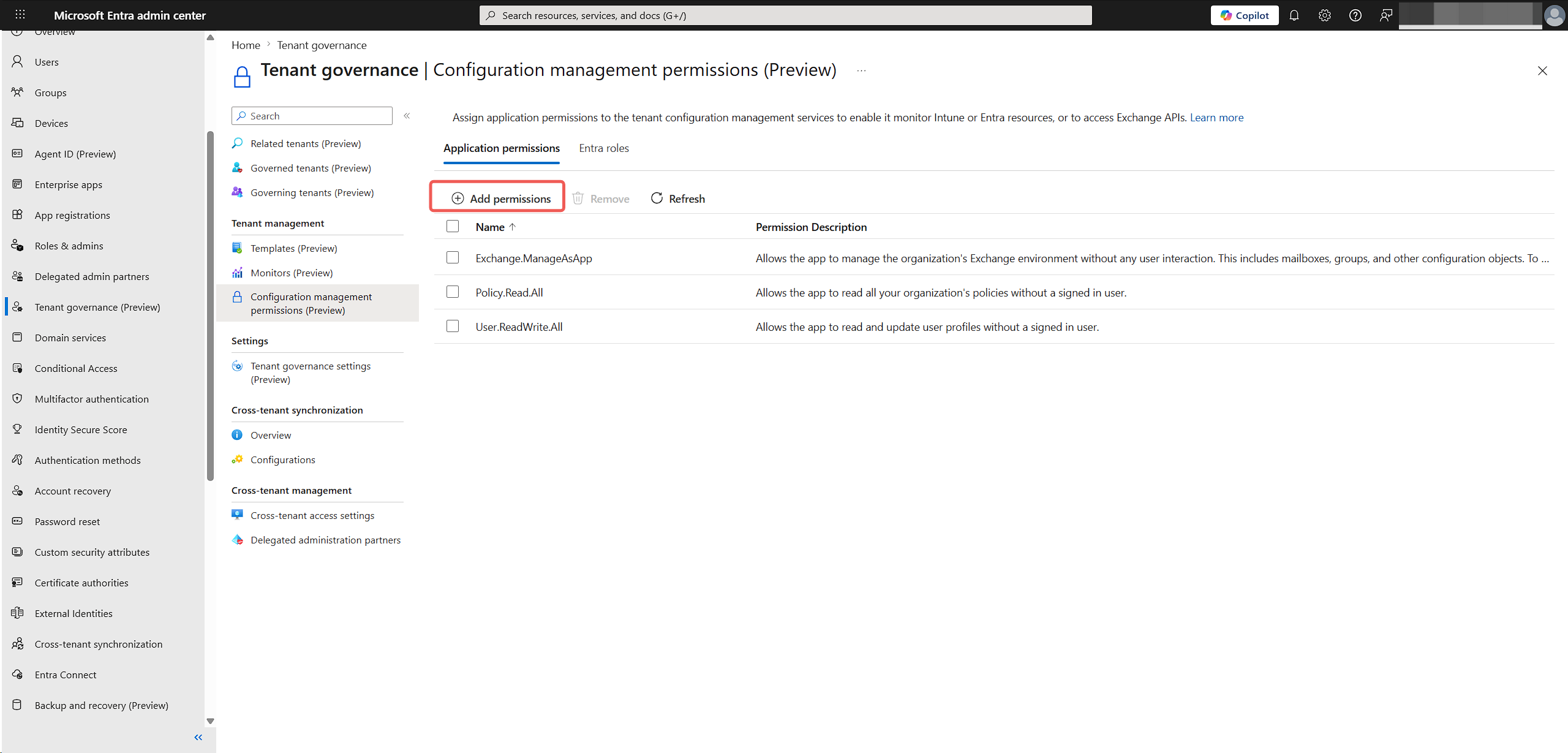Screen dimensions: 1568x753
Task: Click the Refresh icon in the toolbar
Action: [x=657, y=198]
